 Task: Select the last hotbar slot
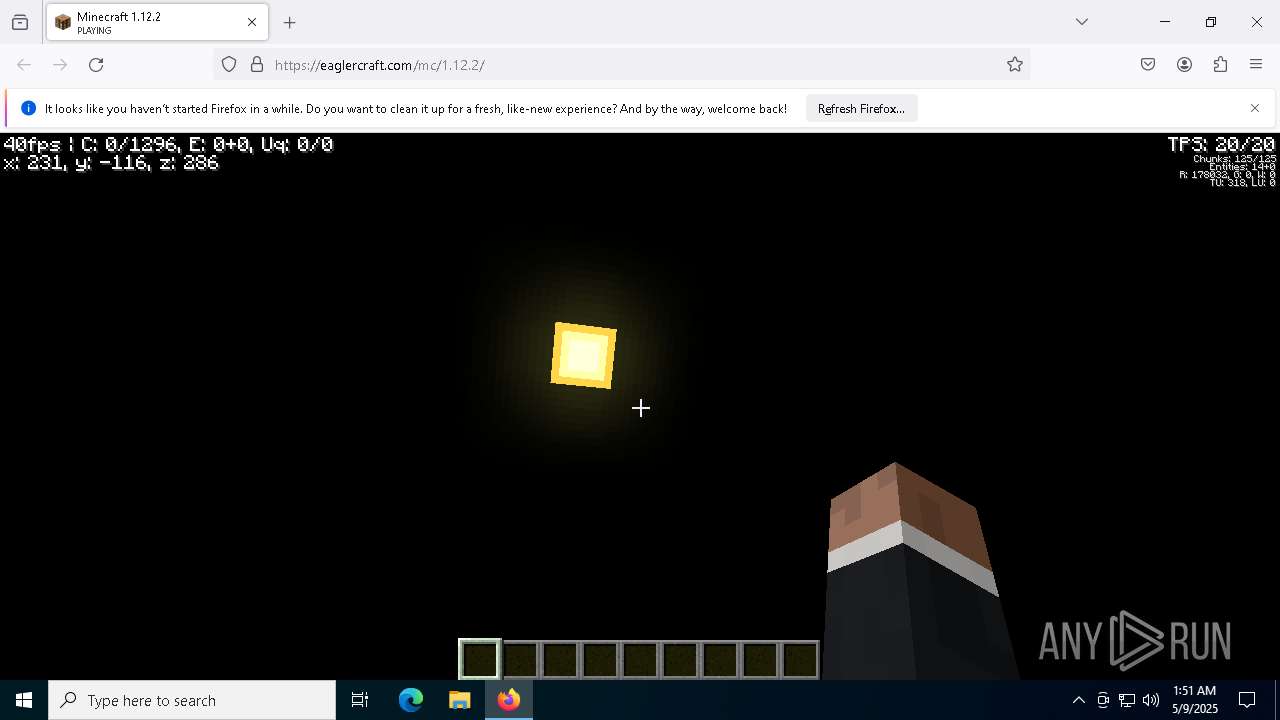click(800, 660)
